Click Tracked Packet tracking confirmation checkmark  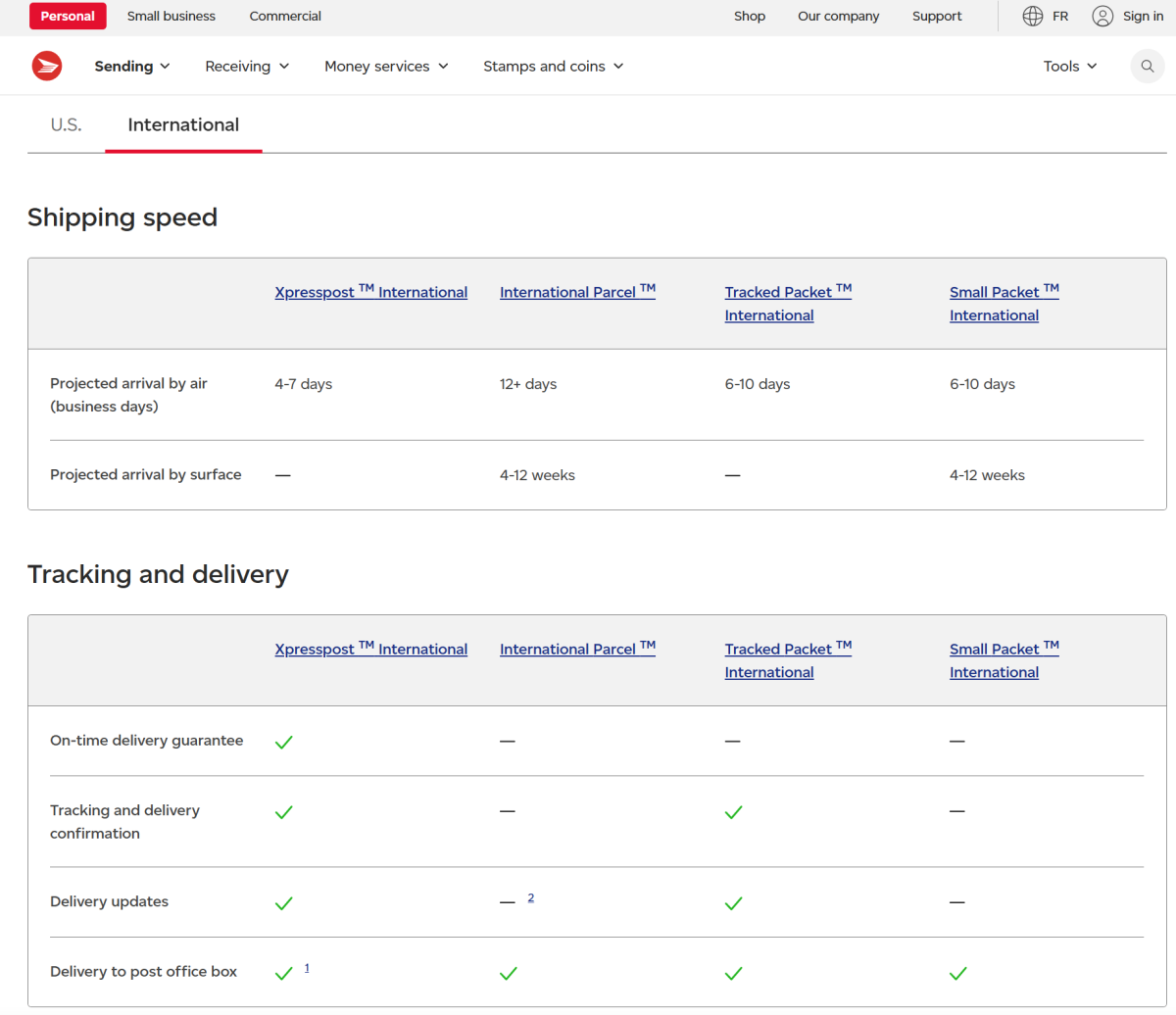[734, 812]
